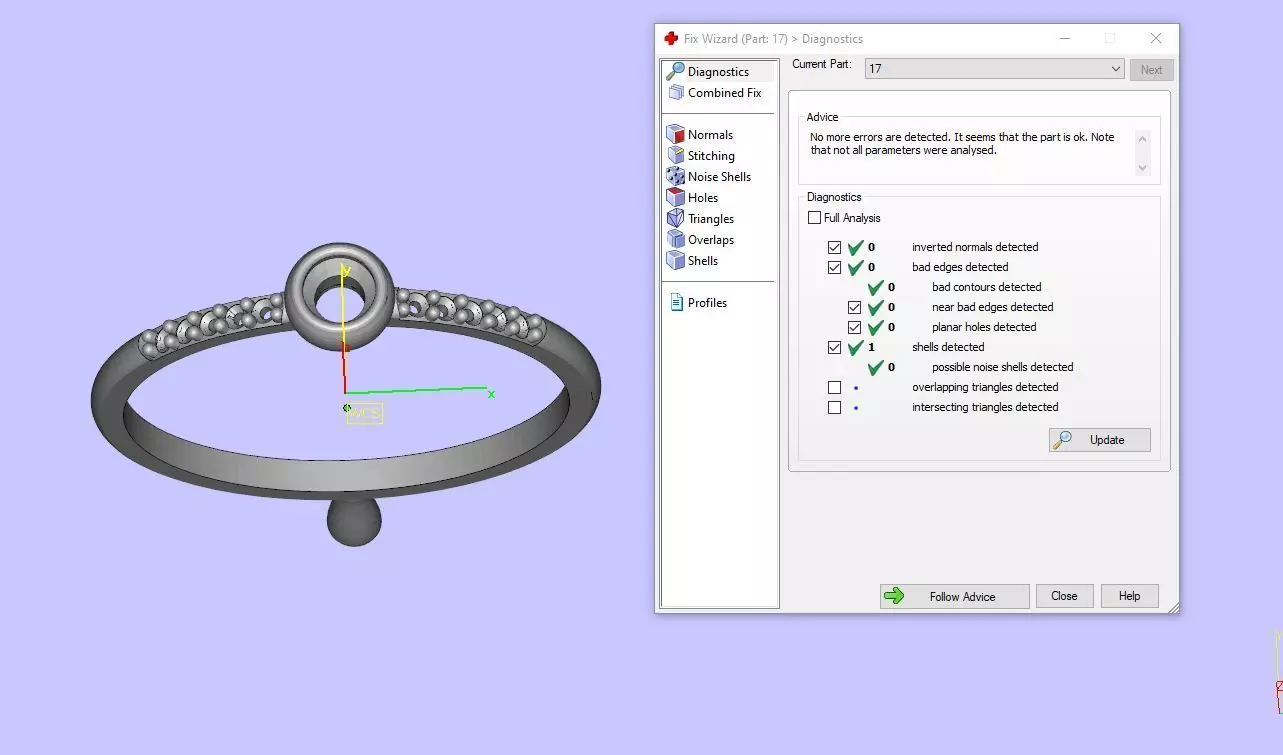Go to the Normals page
This screenshot has width=1283, height=755.
[x=710, y=135]
